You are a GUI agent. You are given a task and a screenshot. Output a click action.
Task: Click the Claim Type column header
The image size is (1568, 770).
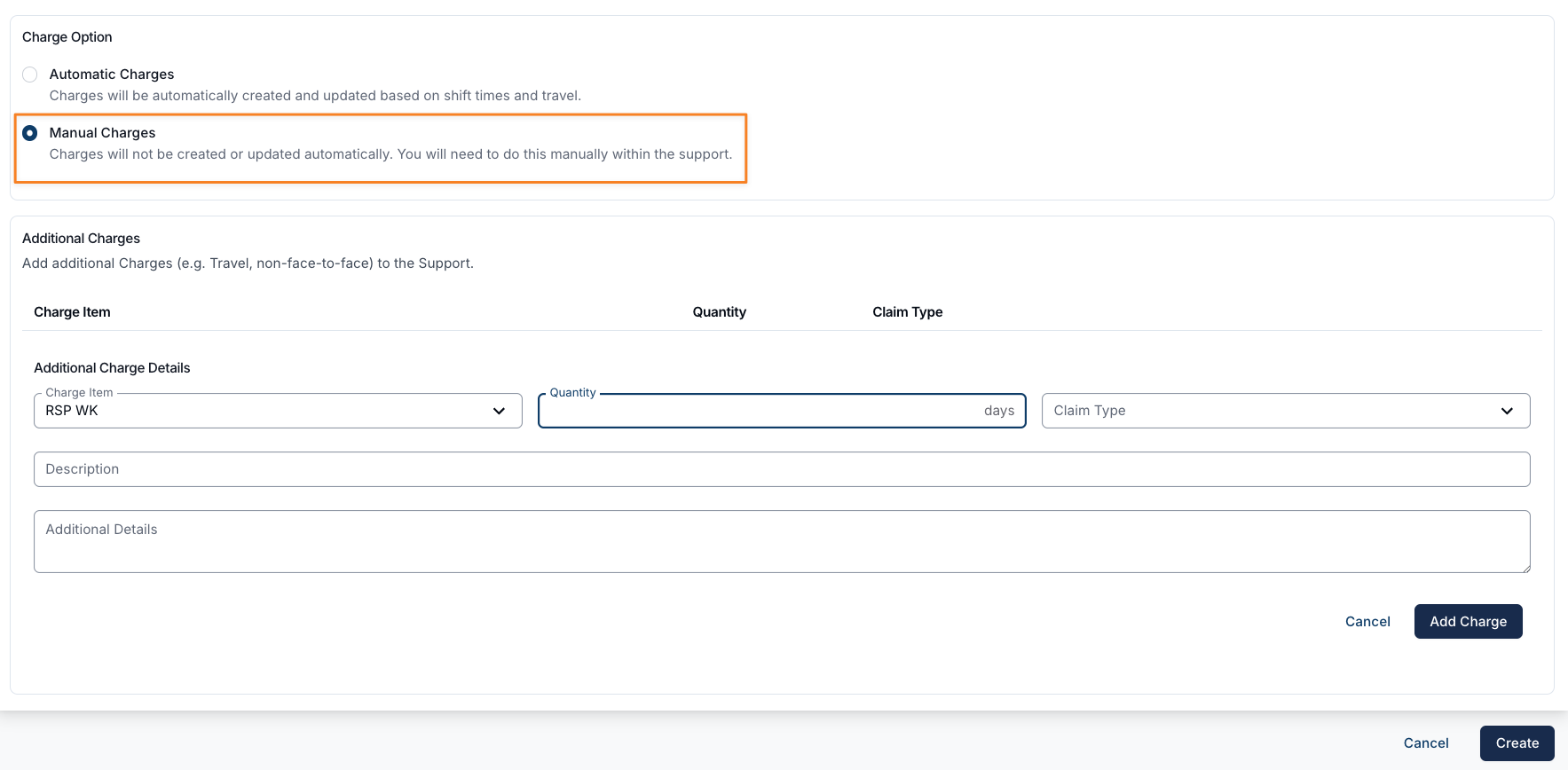pyautogui.click(x=907, y=312)
